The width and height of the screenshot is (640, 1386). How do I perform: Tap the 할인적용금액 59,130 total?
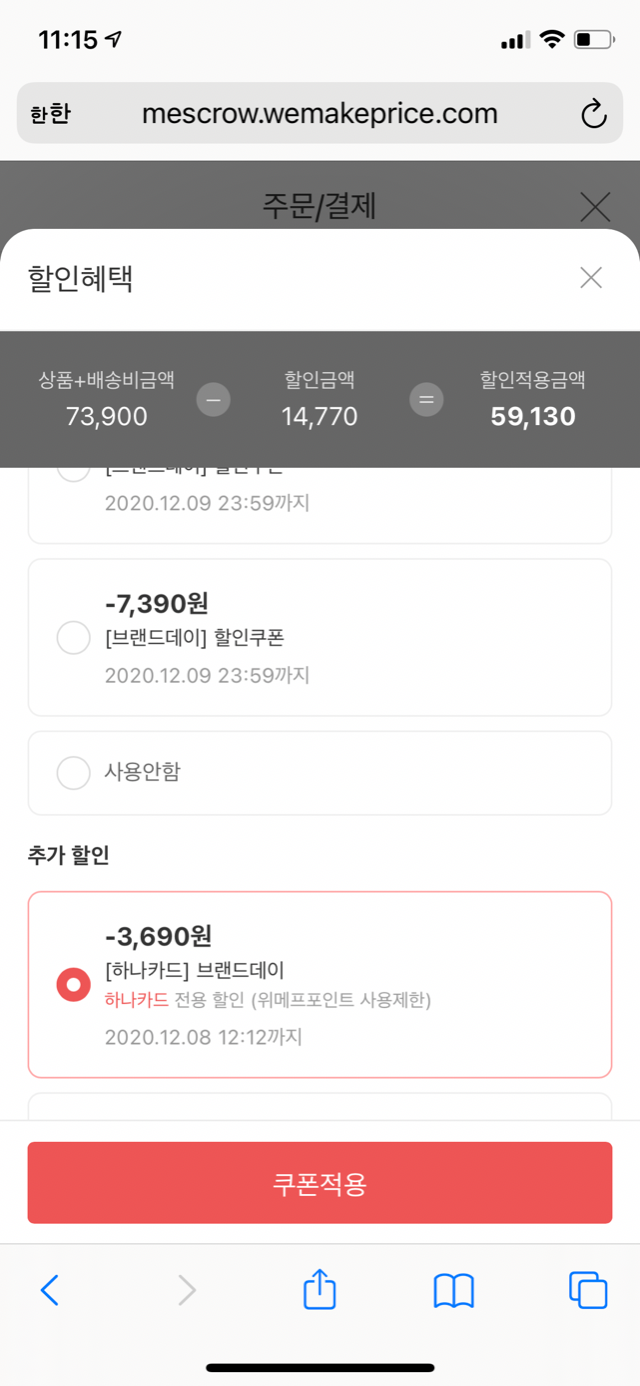pyautogui.click(x=532, y=416)
